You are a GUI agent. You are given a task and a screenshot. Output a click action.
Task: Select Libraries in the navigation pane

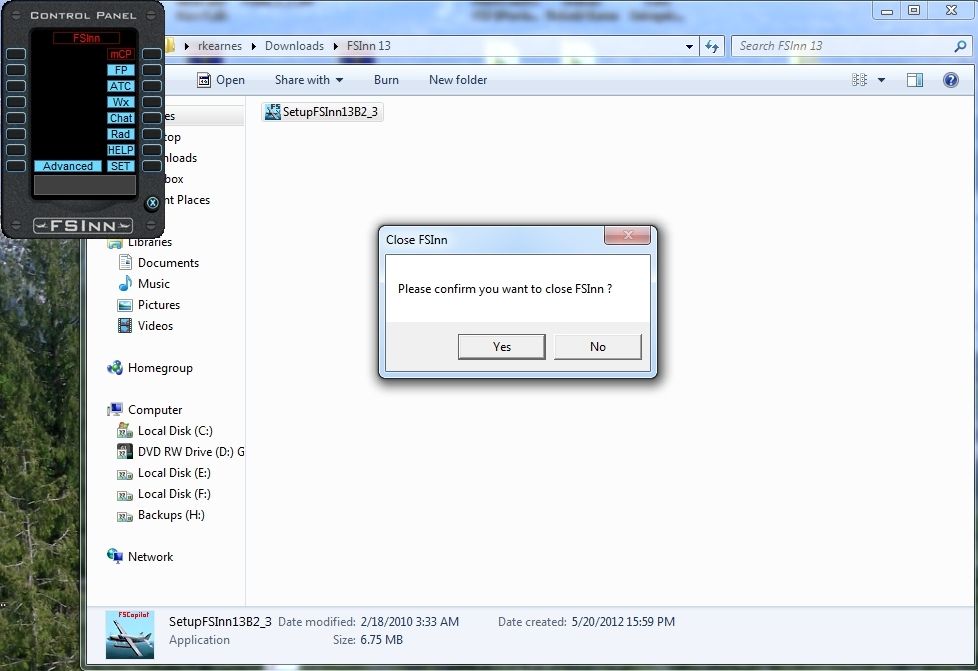click(x=150, y=242)
